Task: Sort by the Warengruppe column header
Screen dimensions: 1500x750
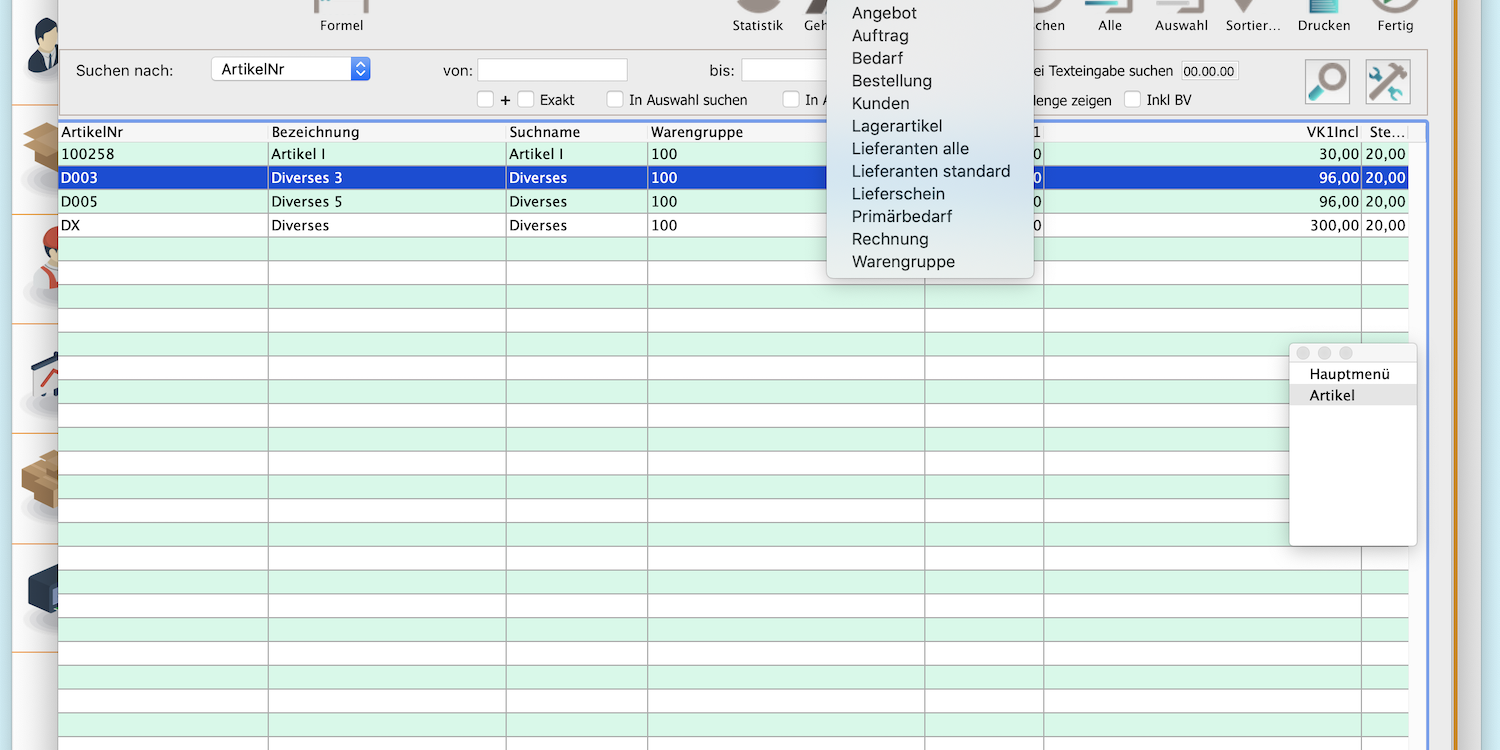Action: tap(738, 132)
